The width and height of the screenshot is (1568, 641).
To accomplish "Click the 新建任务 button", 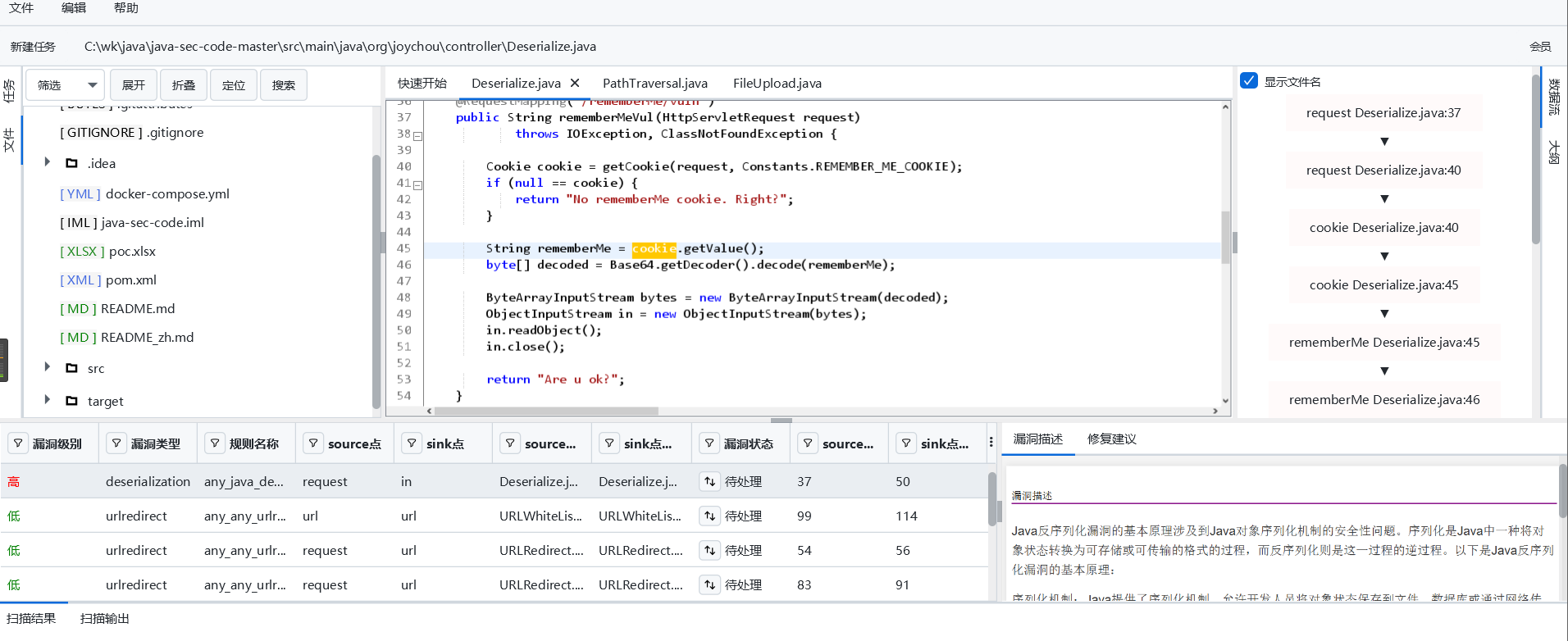I will tap(33, 47).
